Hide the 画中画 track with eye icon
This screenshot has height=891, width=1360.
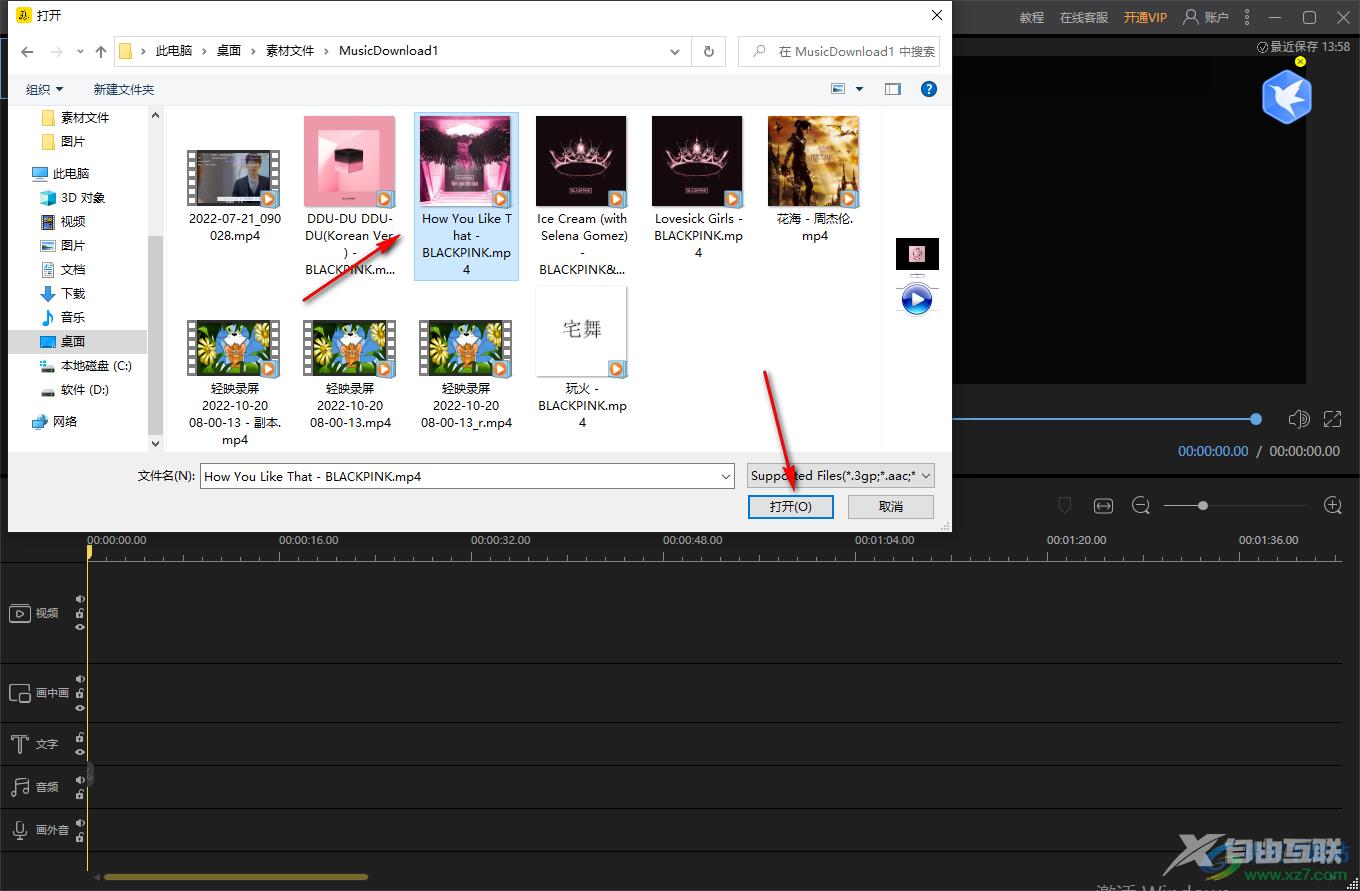[80, 707]
